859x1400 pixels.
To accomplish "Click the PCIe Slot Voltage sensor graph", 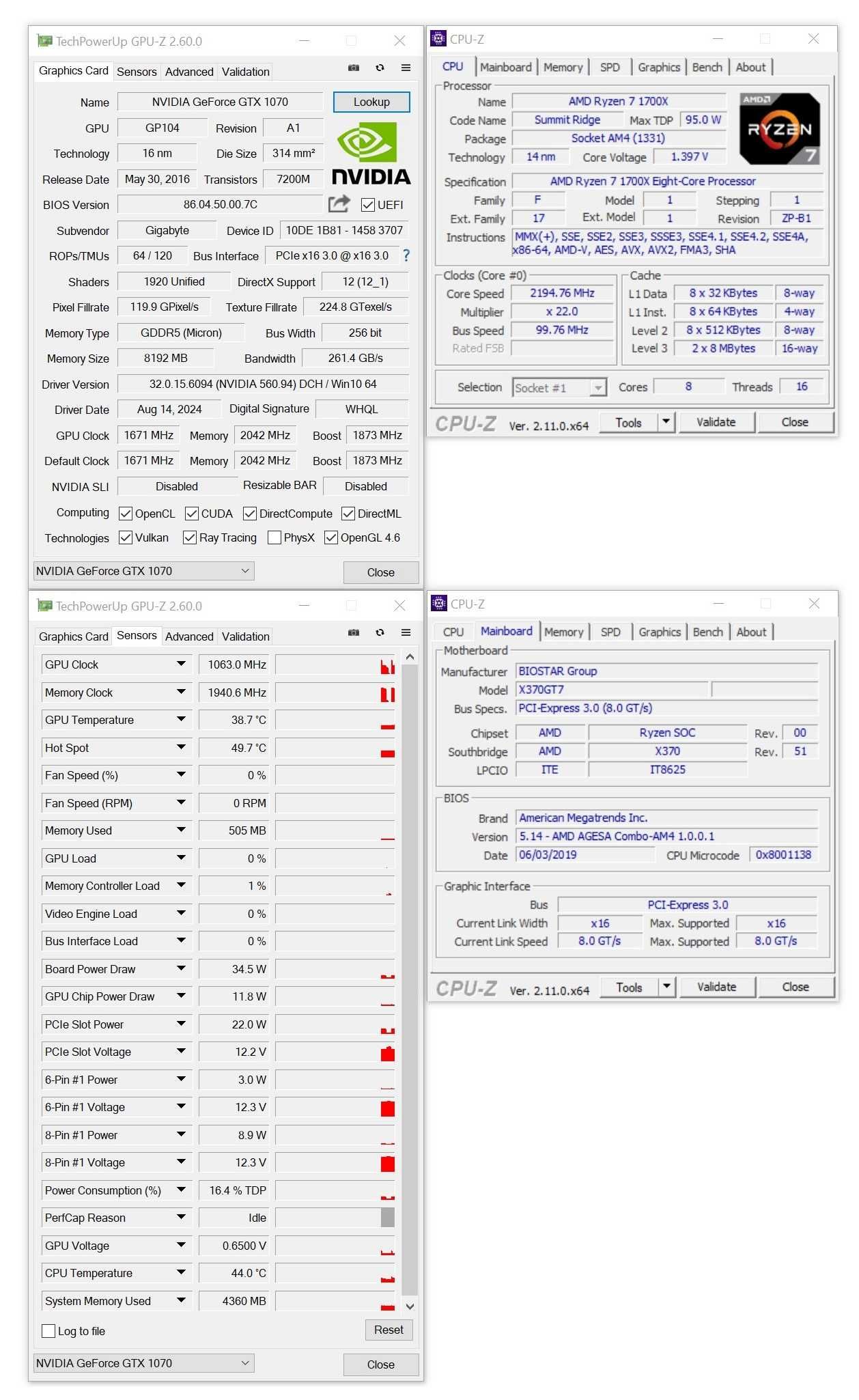I will [x=335, y=1051].
